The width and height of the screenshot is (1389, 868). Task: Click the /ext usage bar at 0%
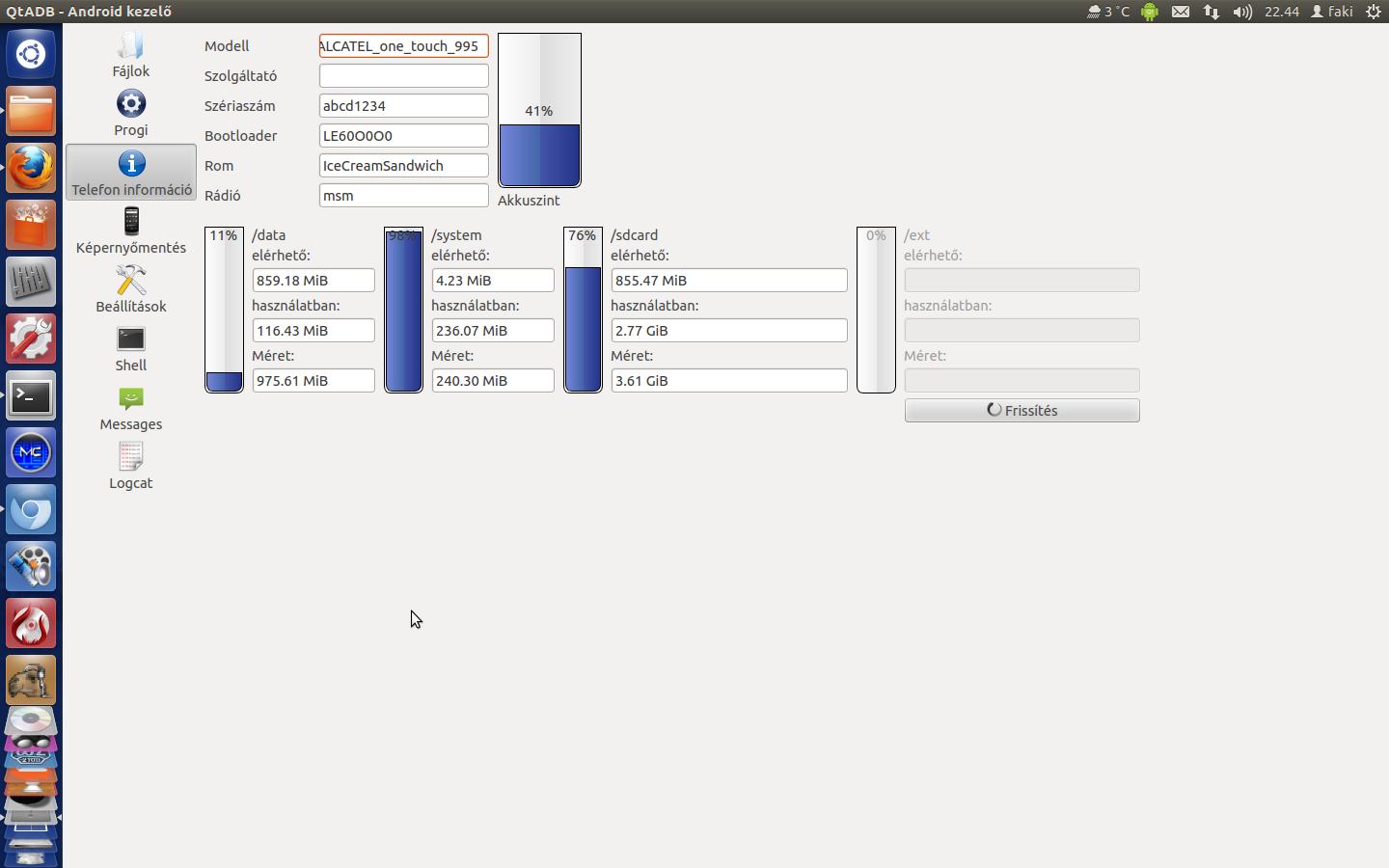[876, 310]
